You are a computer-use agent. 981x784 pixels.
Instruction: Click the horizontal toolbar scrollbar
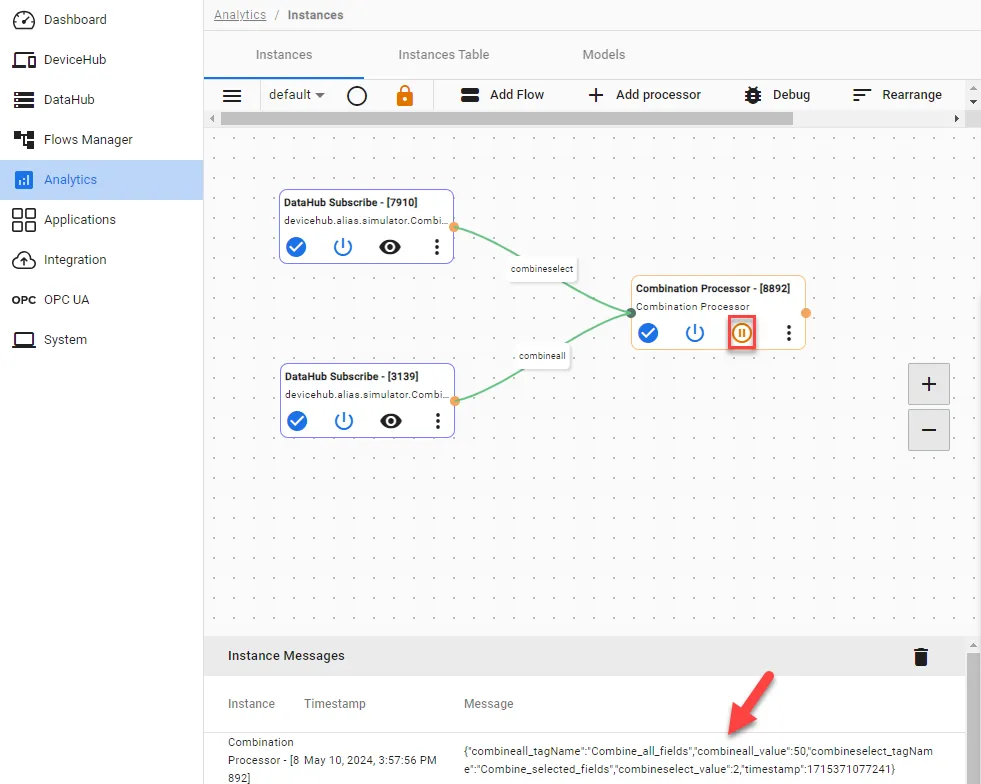pos(507,119)
